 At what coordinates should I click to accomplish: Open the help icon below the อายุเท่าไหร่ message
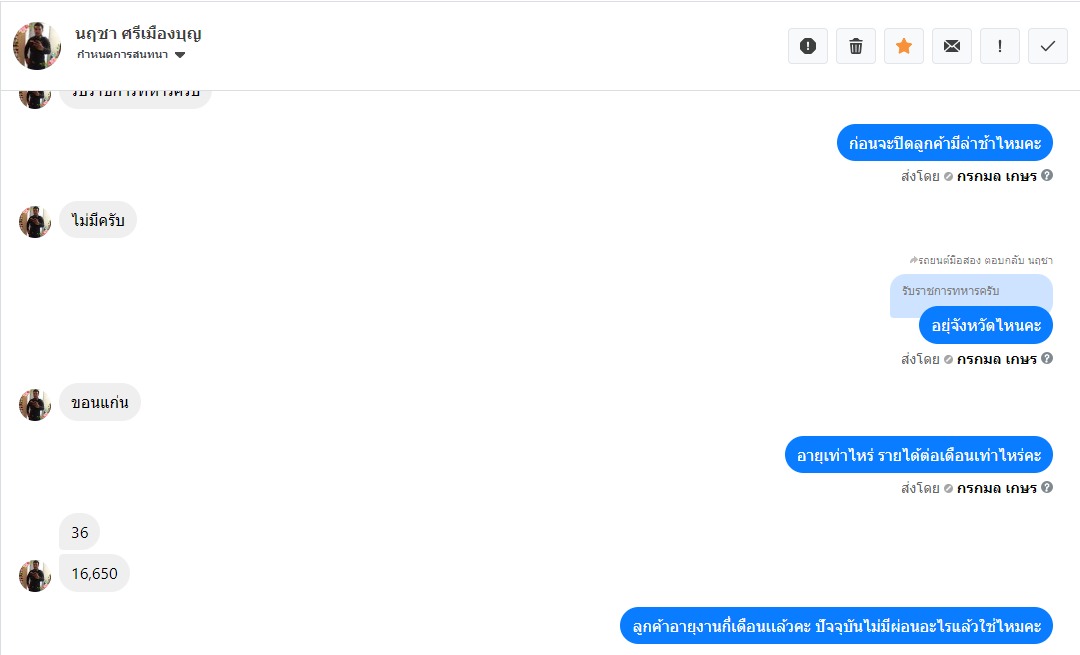point(1047,487)
